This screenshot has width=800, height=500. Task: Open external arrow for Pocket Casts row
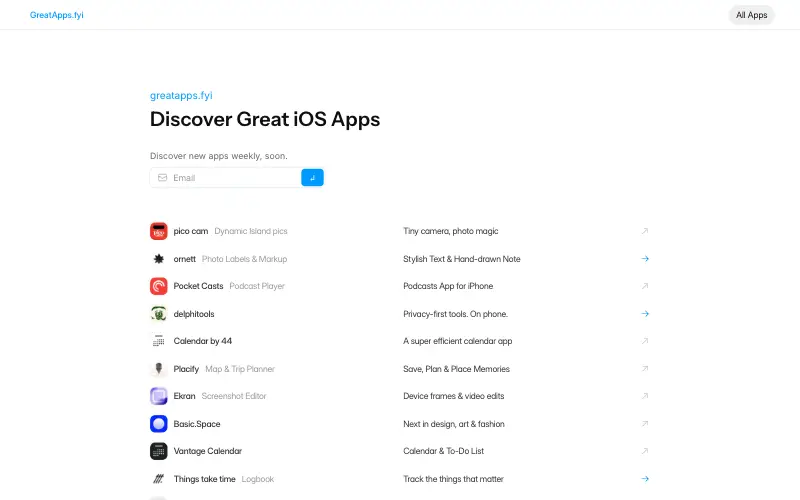coord(645,286)
